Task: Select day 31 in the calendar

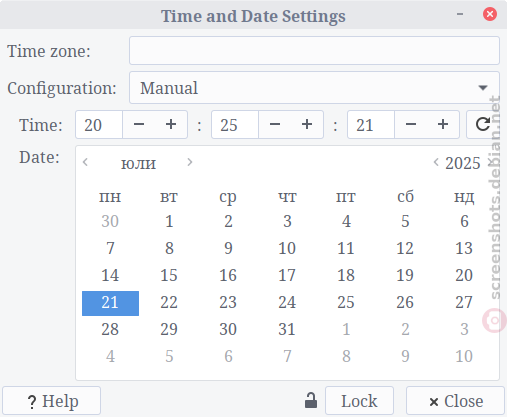Action: tap(287, 329)
